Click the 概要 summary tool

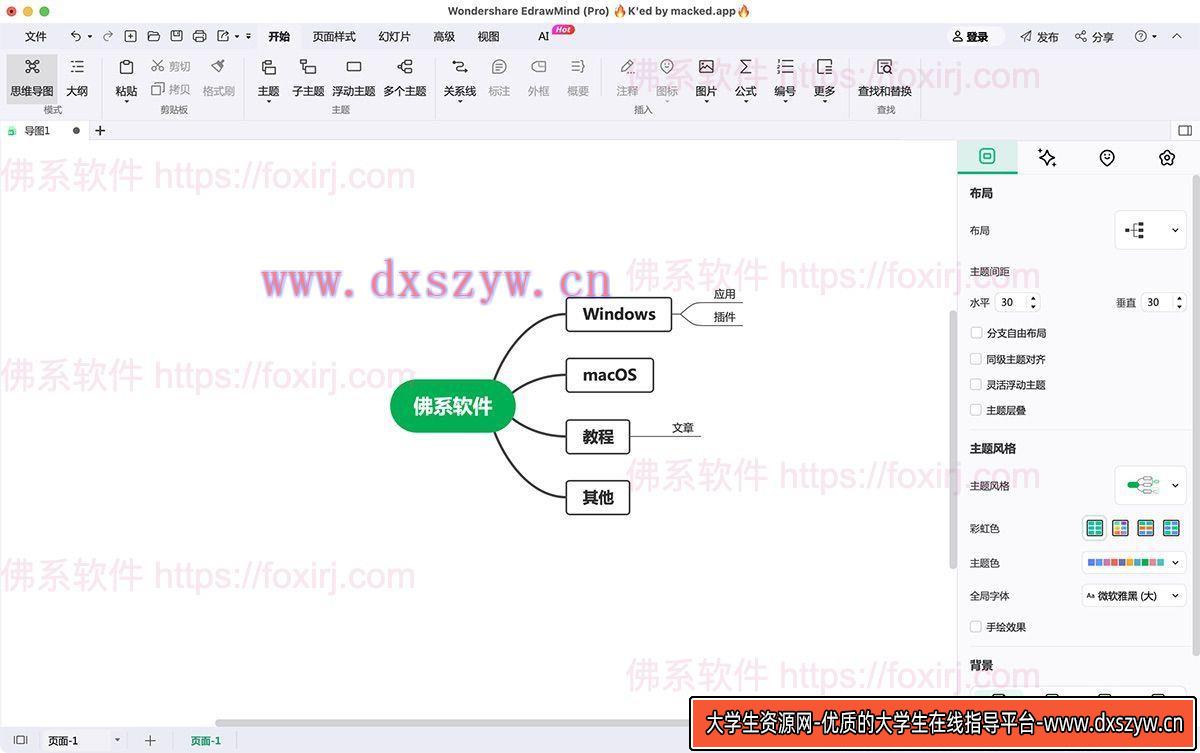coord(578,77)
